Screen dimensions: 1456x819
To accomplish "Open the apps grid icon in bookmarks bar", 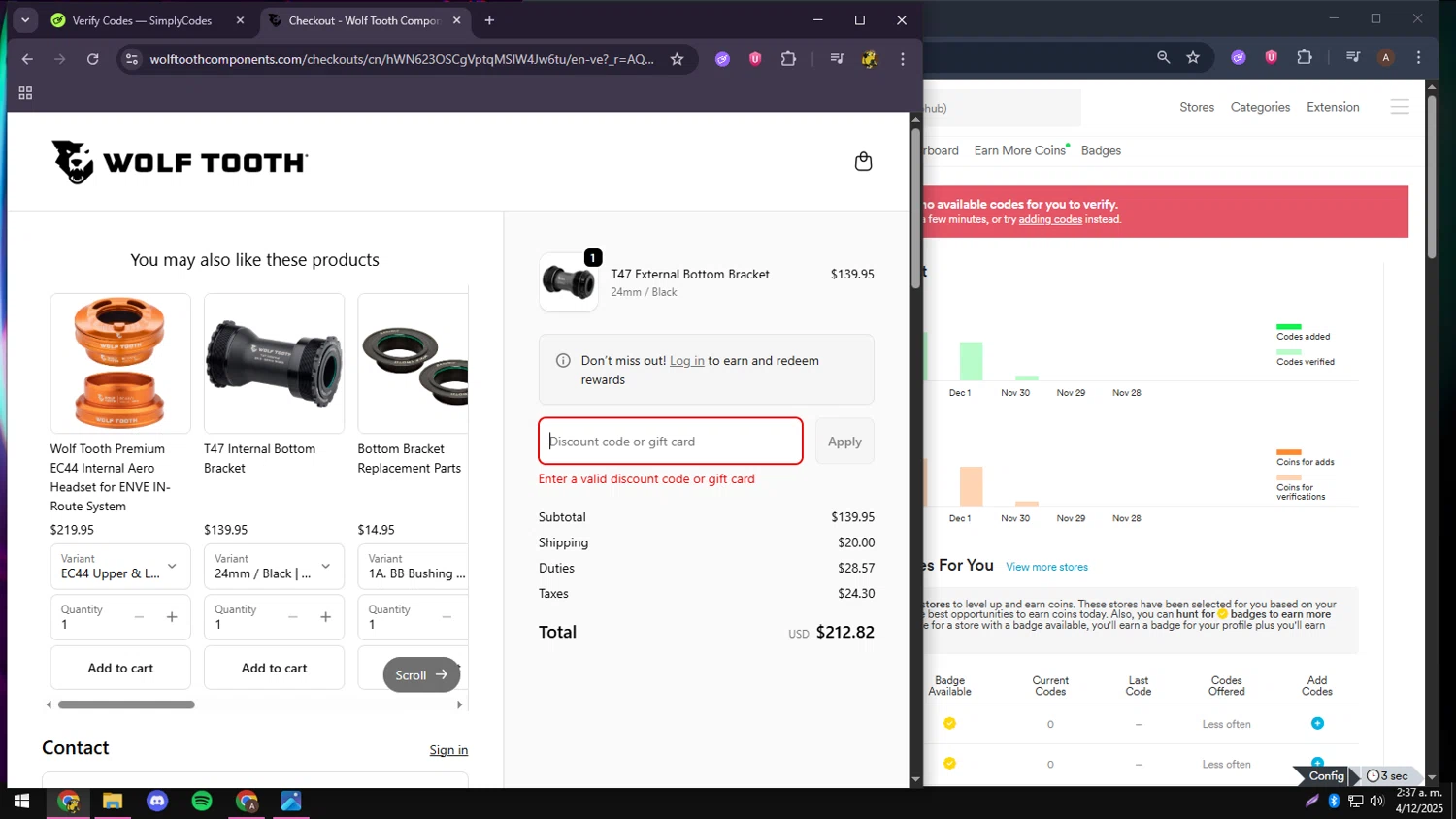I will 25,93.
